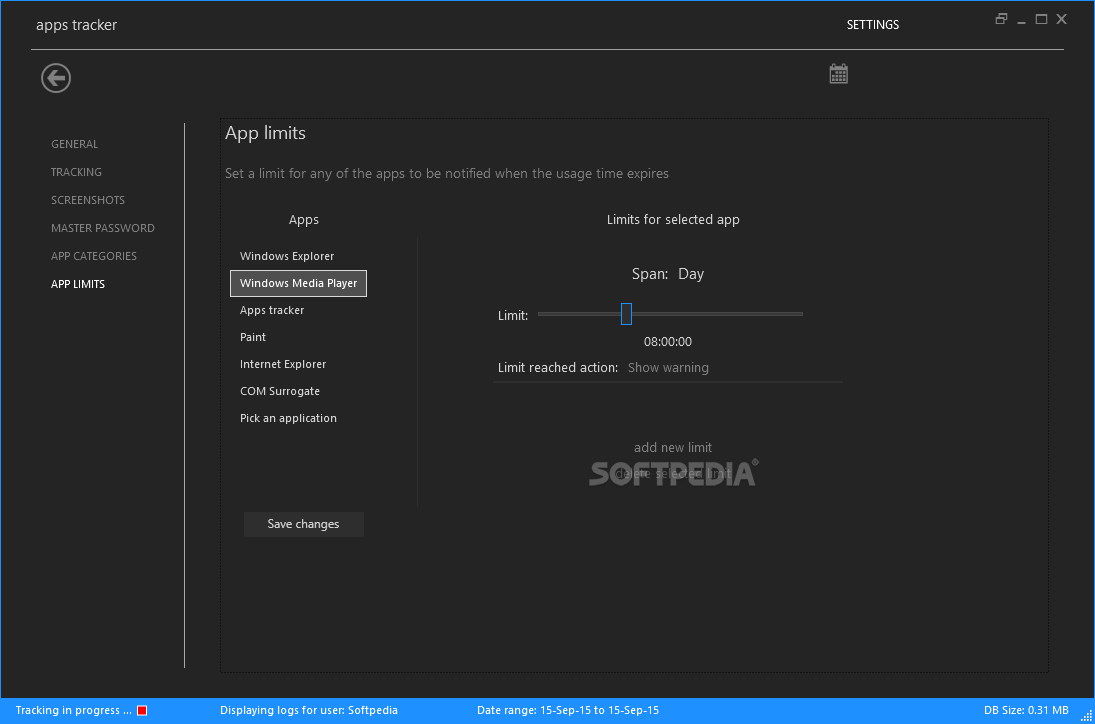Image resolution: width=1095 pixels, height=724 pixels.
Task: Click Date range 15-Sep-15 status entry
Action: coord(568,710)
